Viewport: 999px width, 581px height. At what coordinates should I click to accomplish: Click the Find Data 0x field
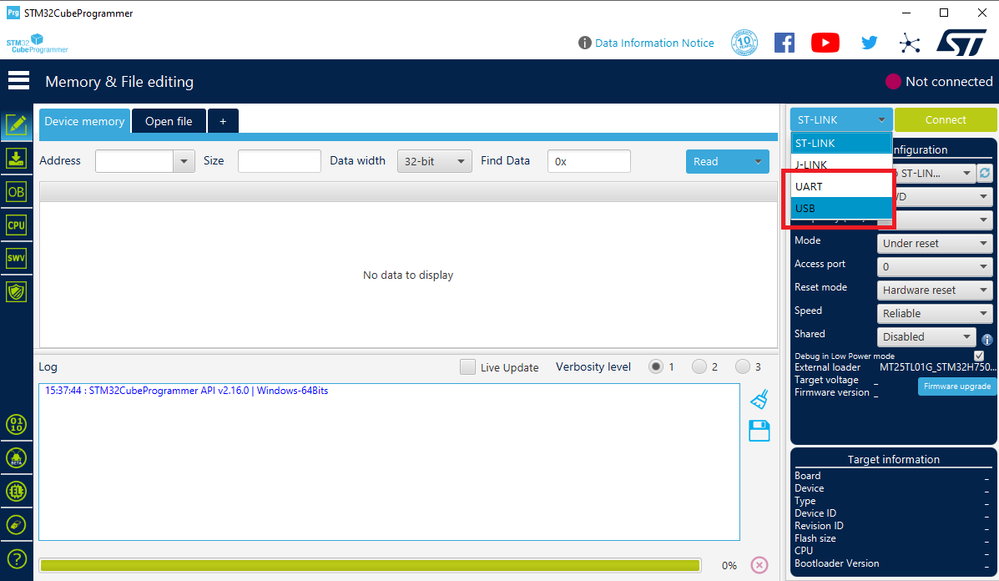(x=589, y=161)
